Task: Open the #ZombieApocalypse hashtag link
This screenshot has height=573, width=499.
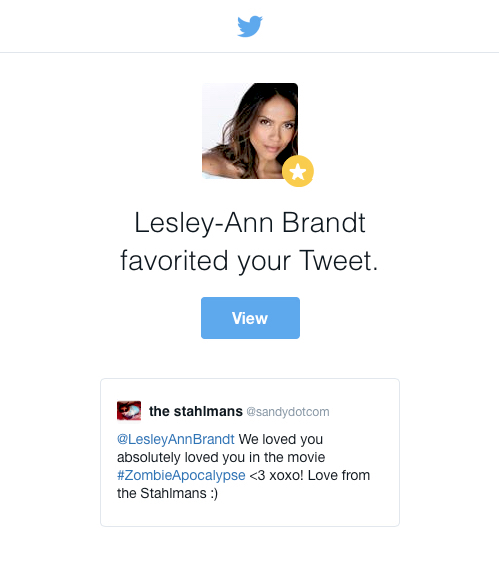Action: [181, 475]
